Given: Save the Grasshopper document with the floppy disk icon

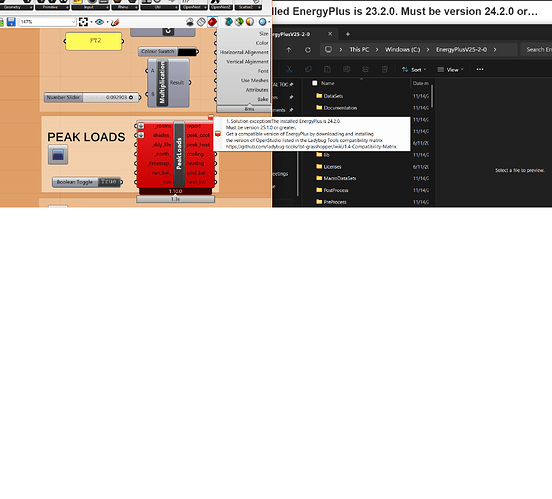Looking at the screenshot, I should point(11,22).
